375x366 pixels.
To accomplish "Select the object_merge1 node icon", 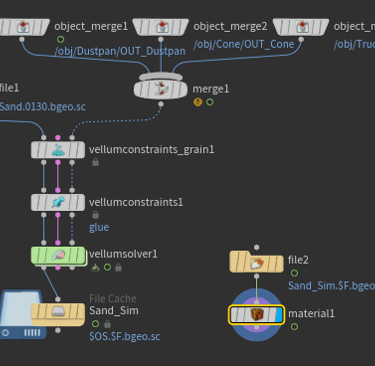I will click(x=23, y=26).
